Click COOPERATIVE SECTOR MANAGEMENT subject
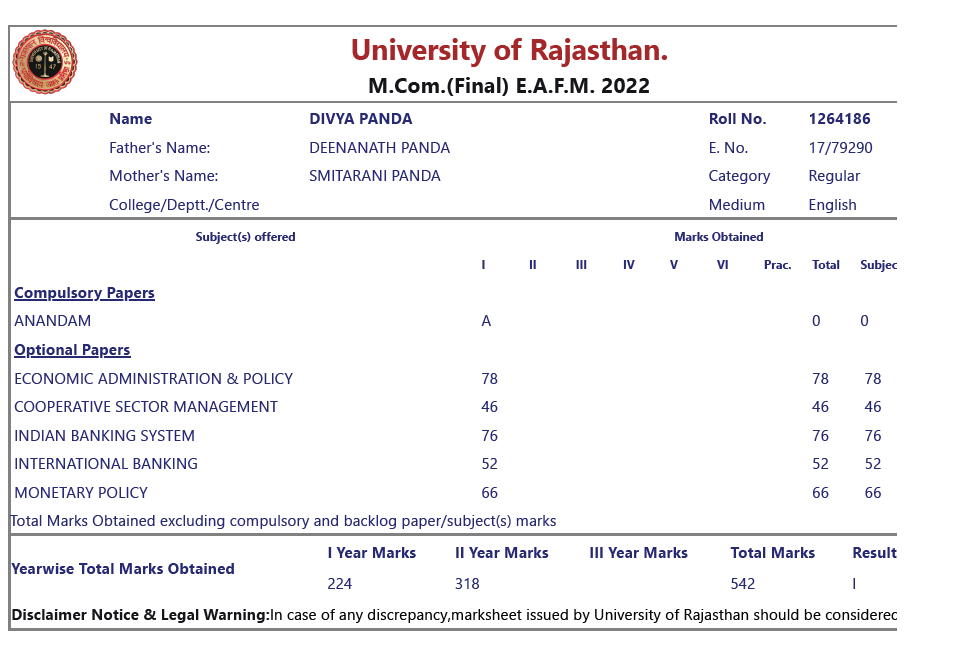The height and width of the screenshot is (657, 962). [146, 407]
